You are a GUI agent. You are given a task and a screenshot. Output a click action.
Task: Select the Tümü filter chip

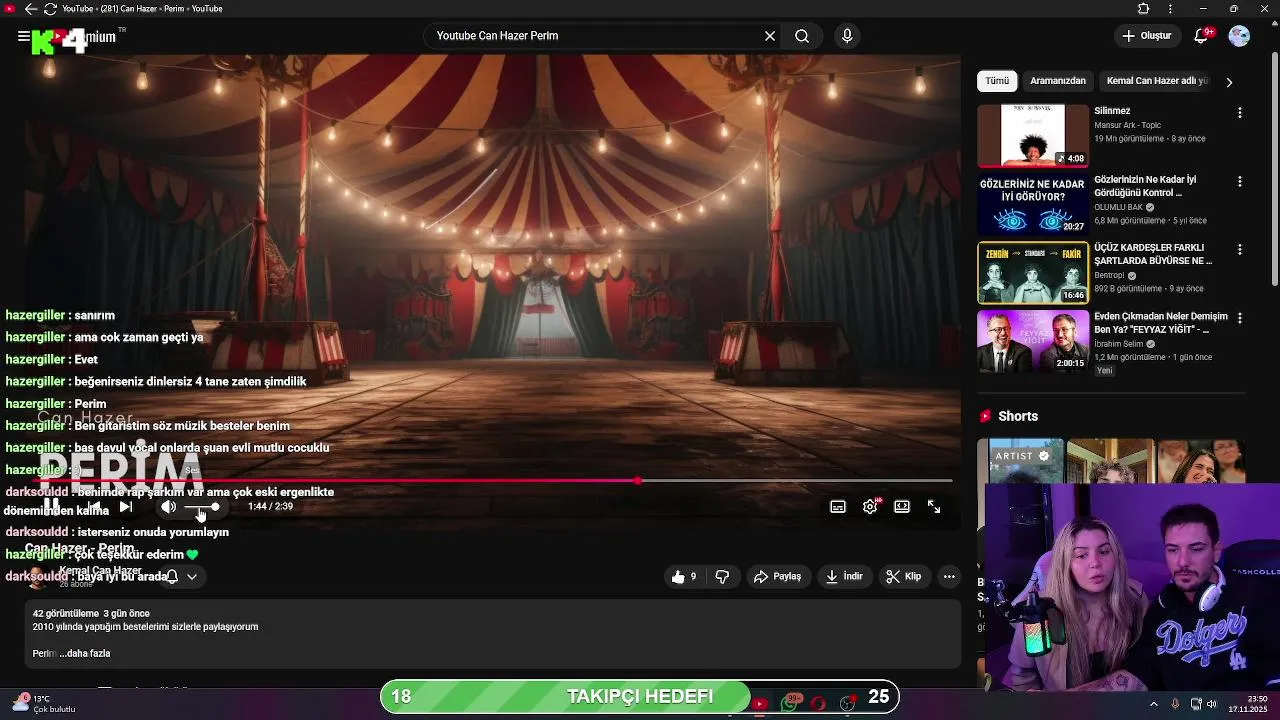(997, 81)
